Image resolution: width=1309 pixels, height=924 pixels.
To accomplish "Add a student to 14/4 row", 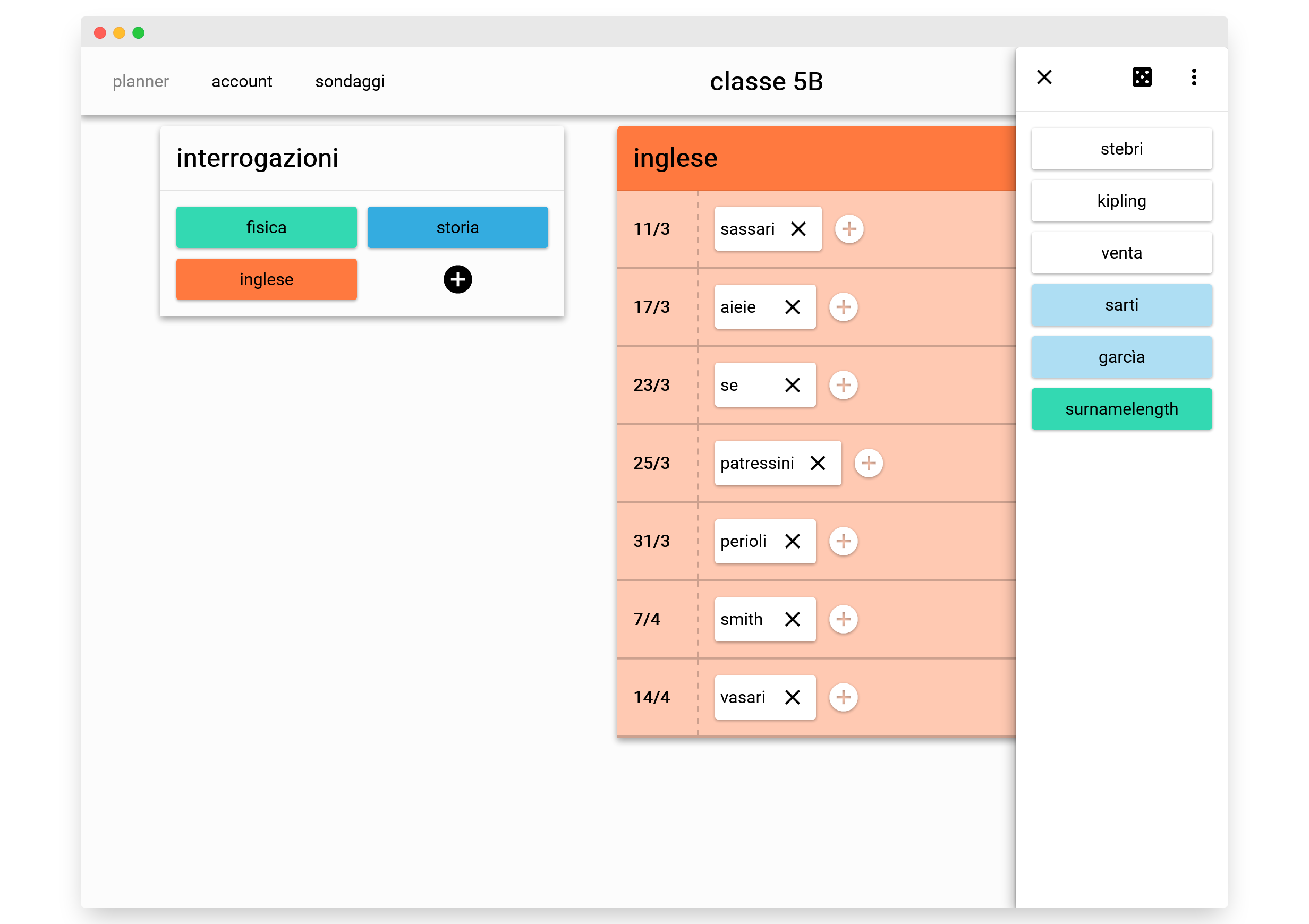I will [843, 697].
